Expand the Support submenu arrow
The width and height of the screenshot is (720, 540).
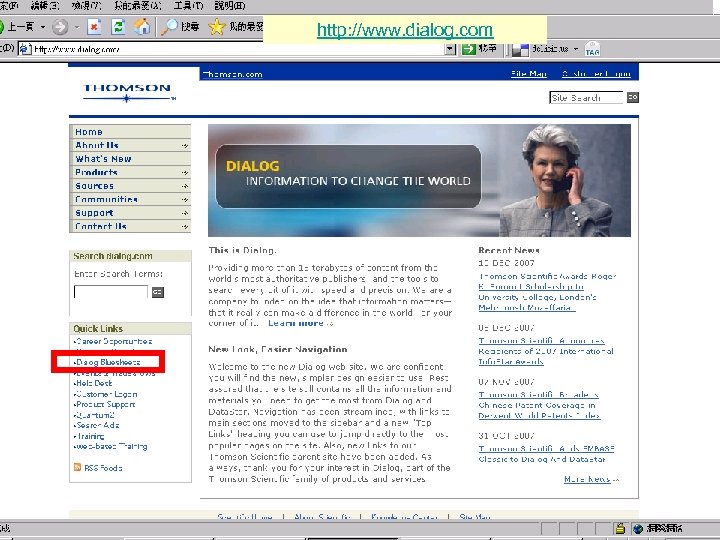[x=184, y=213]
